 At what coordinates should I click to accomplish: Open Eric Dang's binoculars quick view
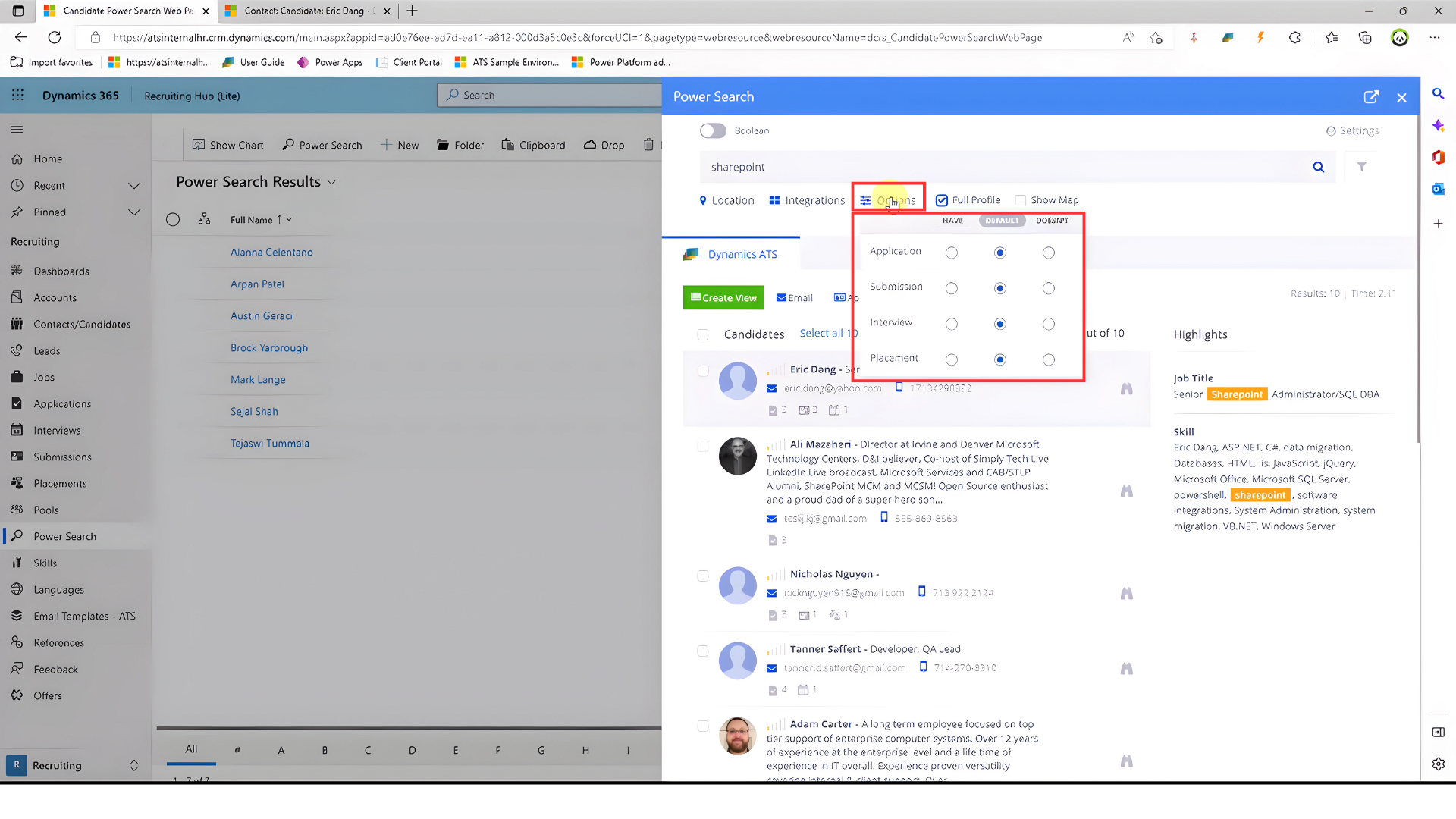click(1127, 388)
